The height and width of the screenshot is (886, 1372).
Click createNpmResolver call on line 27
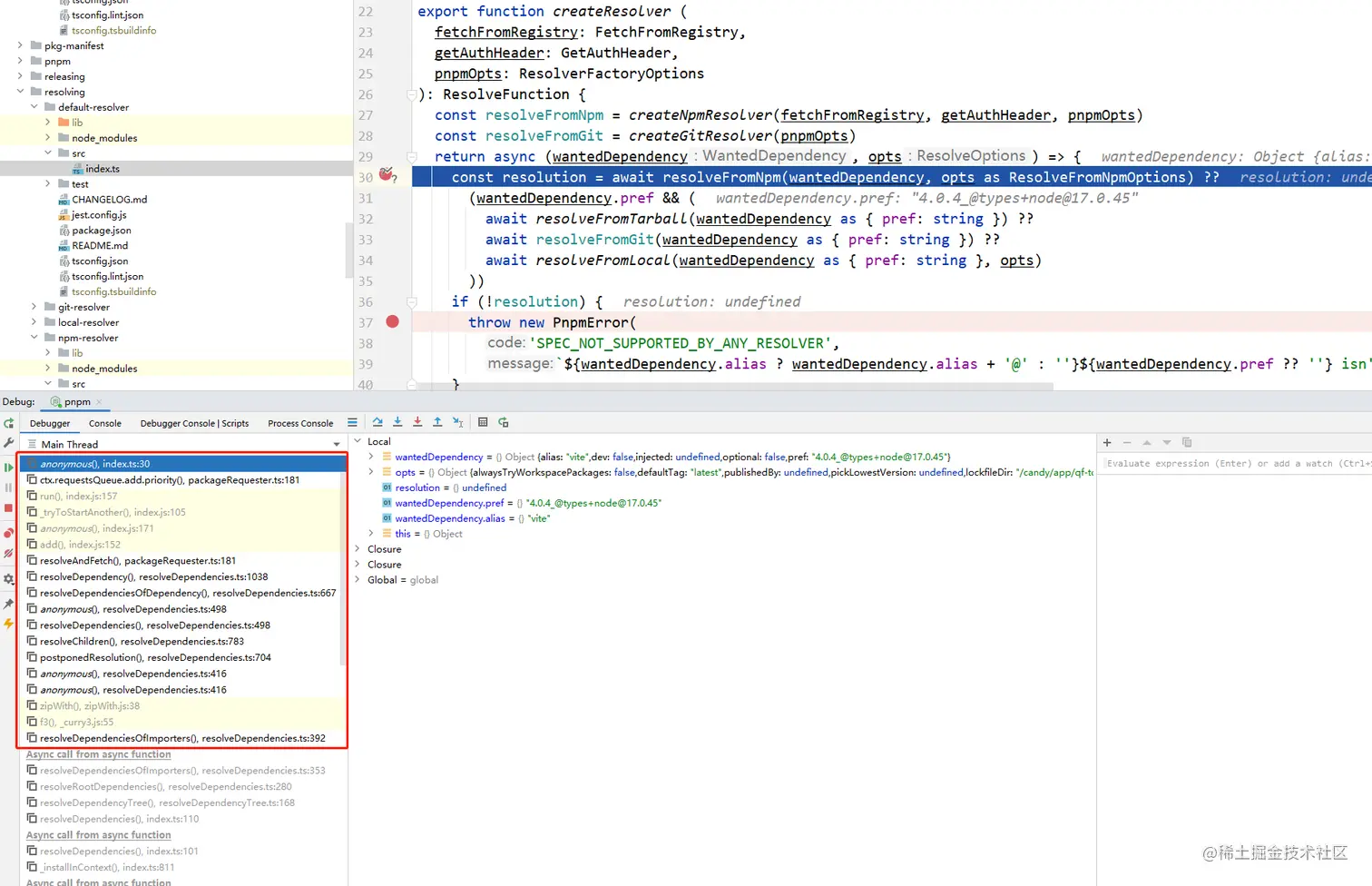(701, 115)
